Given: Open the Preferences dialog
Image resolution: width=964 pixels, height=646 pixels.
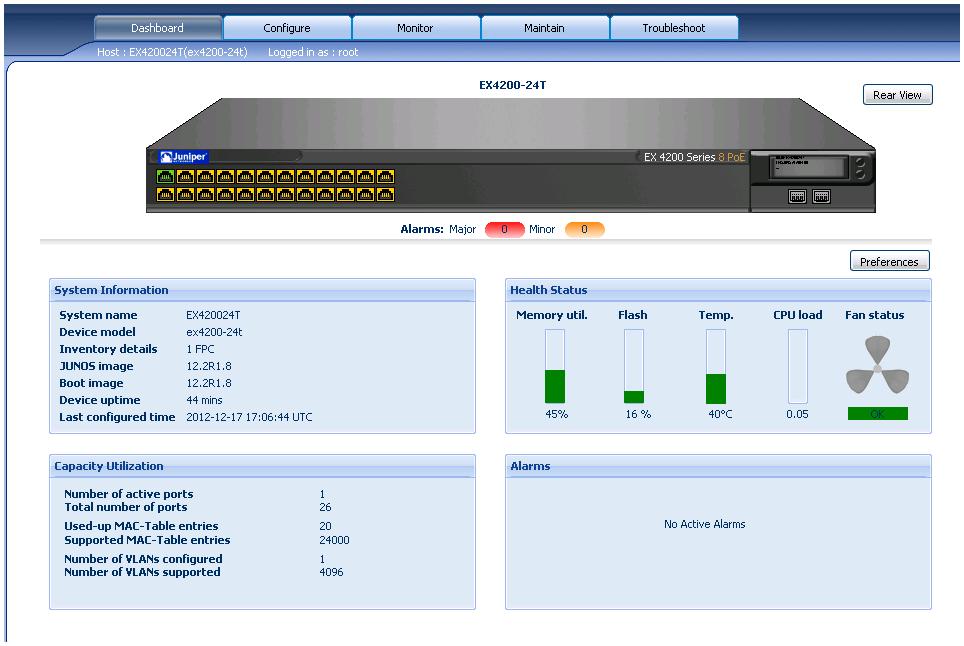Looking at the screenshot, I should (888, 260).
